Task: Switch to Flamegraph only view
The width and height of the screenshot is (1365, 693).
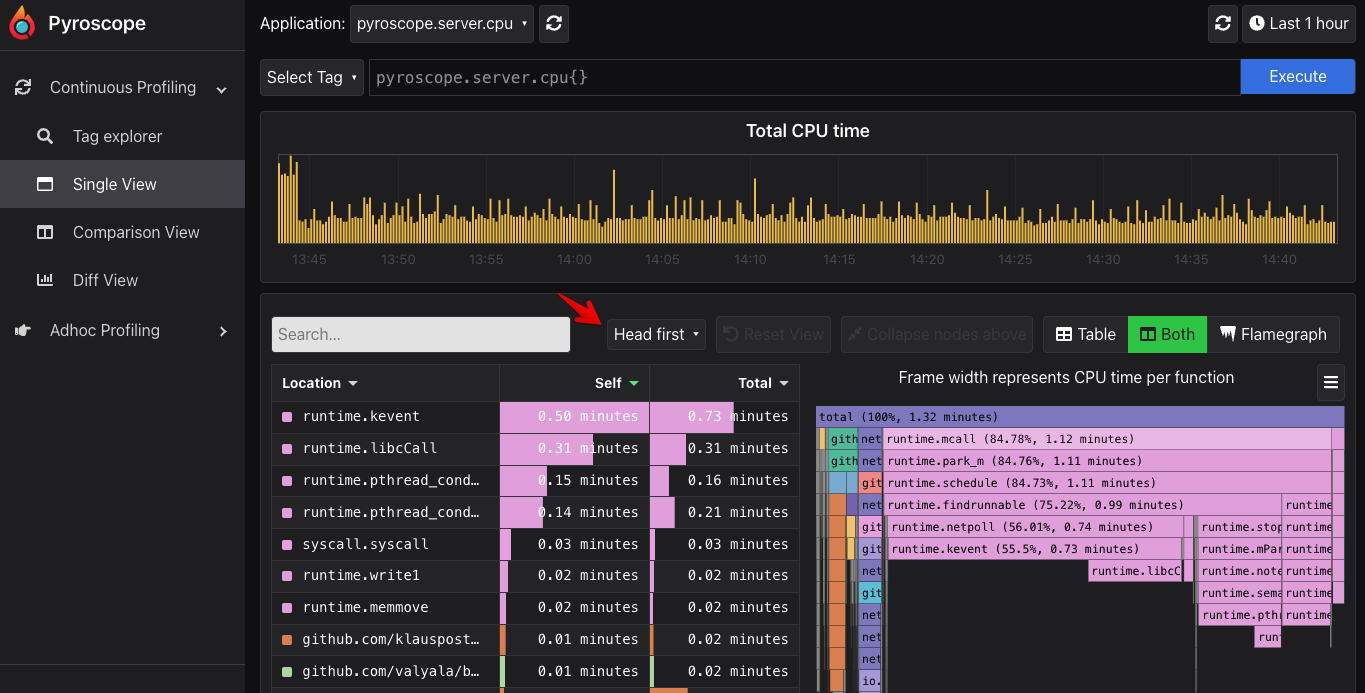Action: click(x=1273, y=334)
